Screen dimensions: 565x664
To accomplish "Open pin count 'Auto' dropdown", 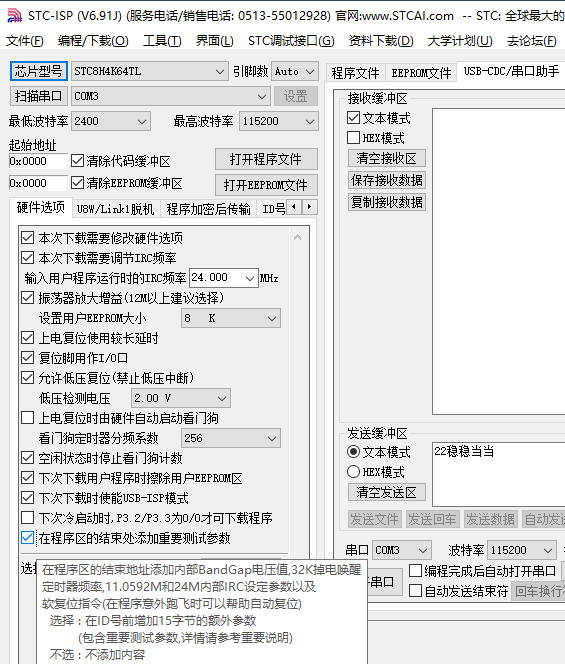I will [295, 71].
